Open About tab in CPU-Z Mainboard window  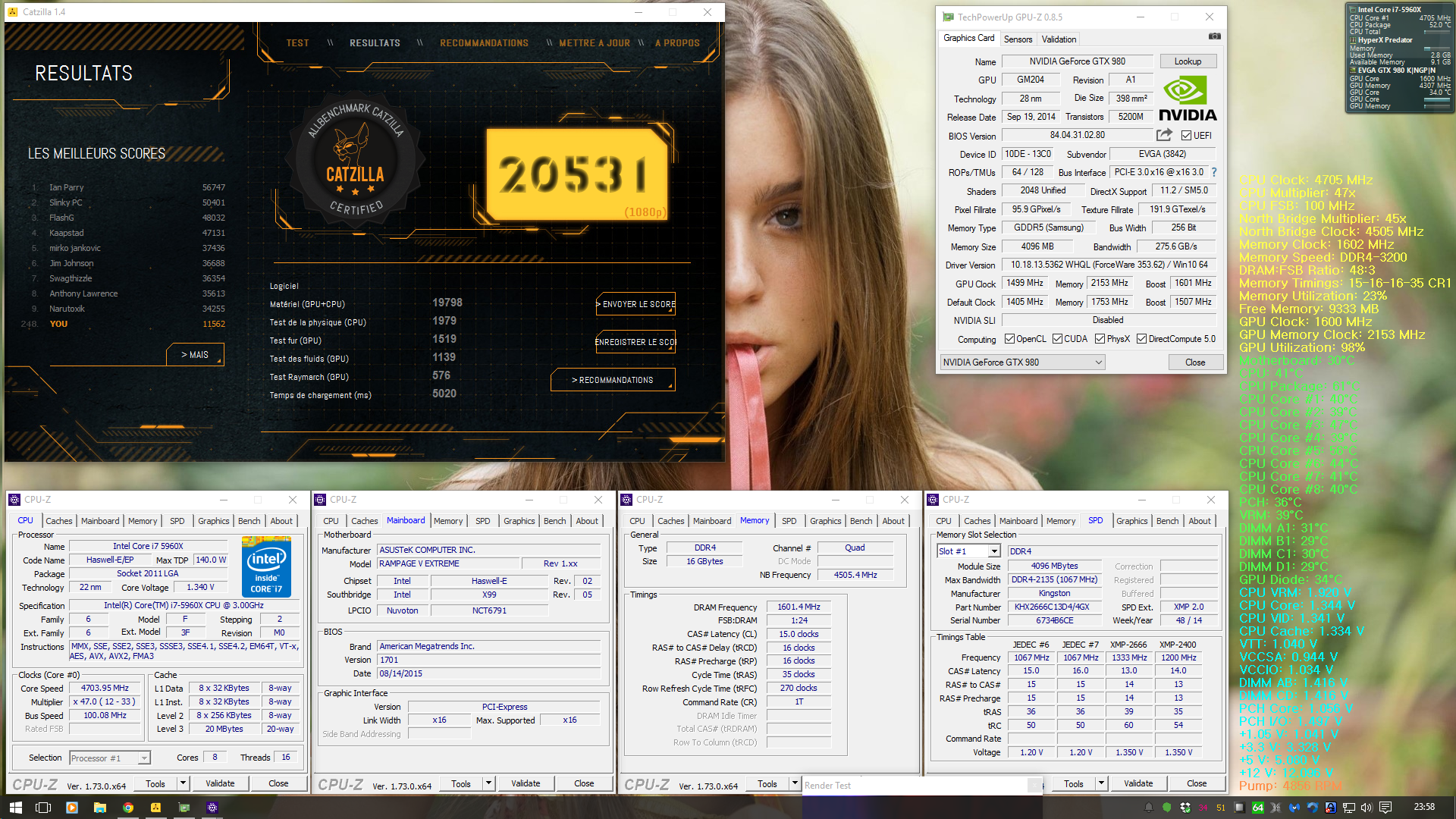pyautogui.click(x=587, y=521)
